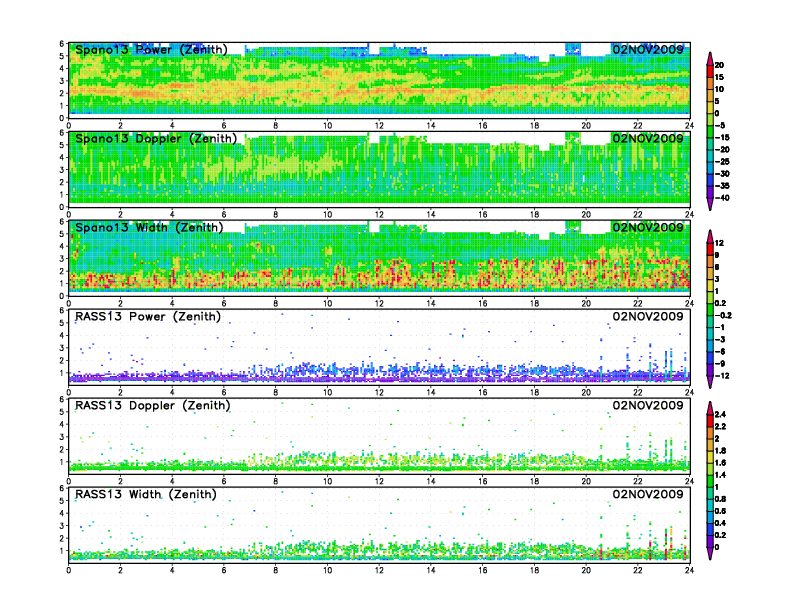Click the -0.2 label on the middle colorbar

click(x=723, y=315)
